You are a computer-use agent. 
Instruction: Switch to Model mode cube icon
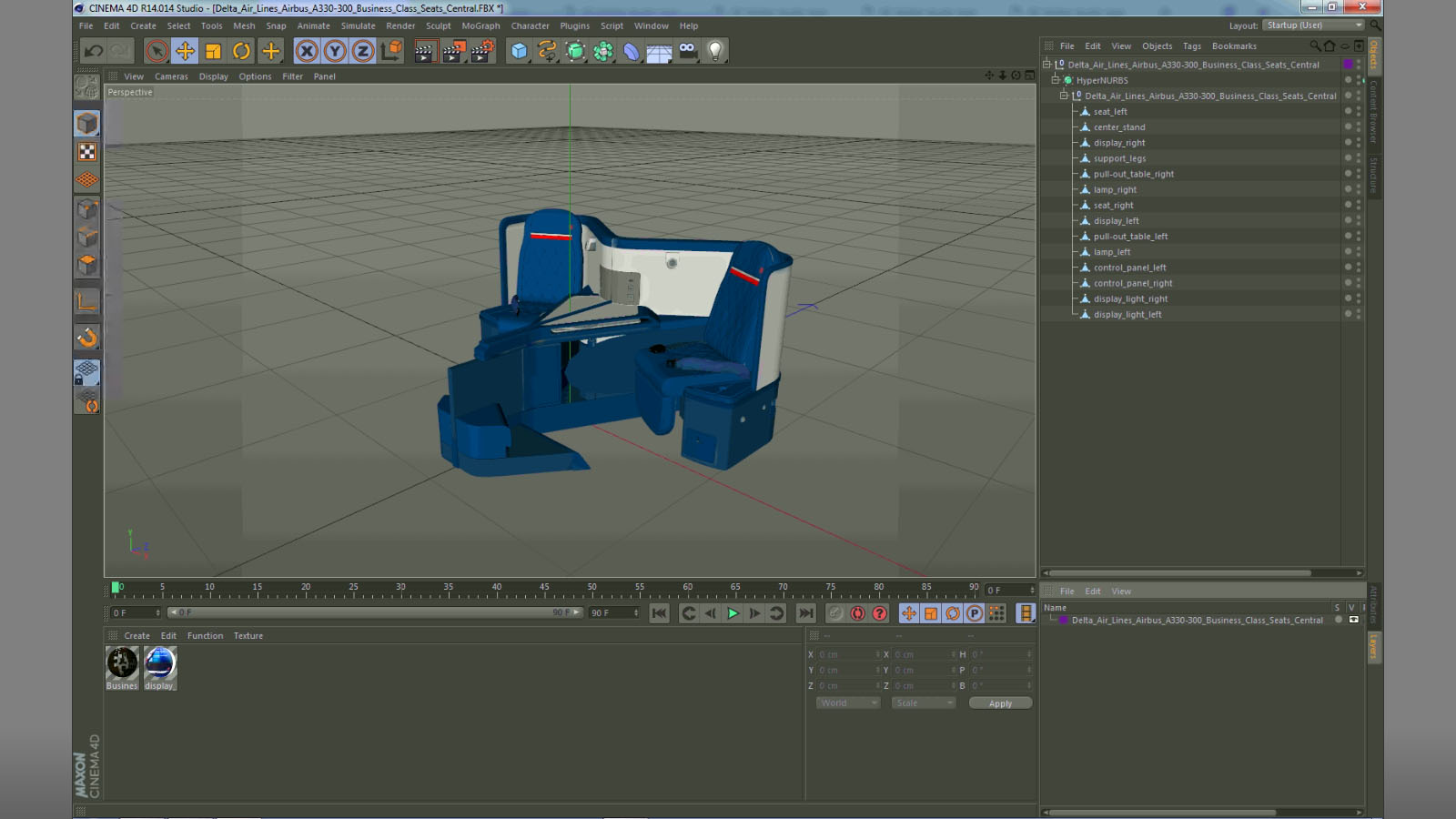click(86, 123)
